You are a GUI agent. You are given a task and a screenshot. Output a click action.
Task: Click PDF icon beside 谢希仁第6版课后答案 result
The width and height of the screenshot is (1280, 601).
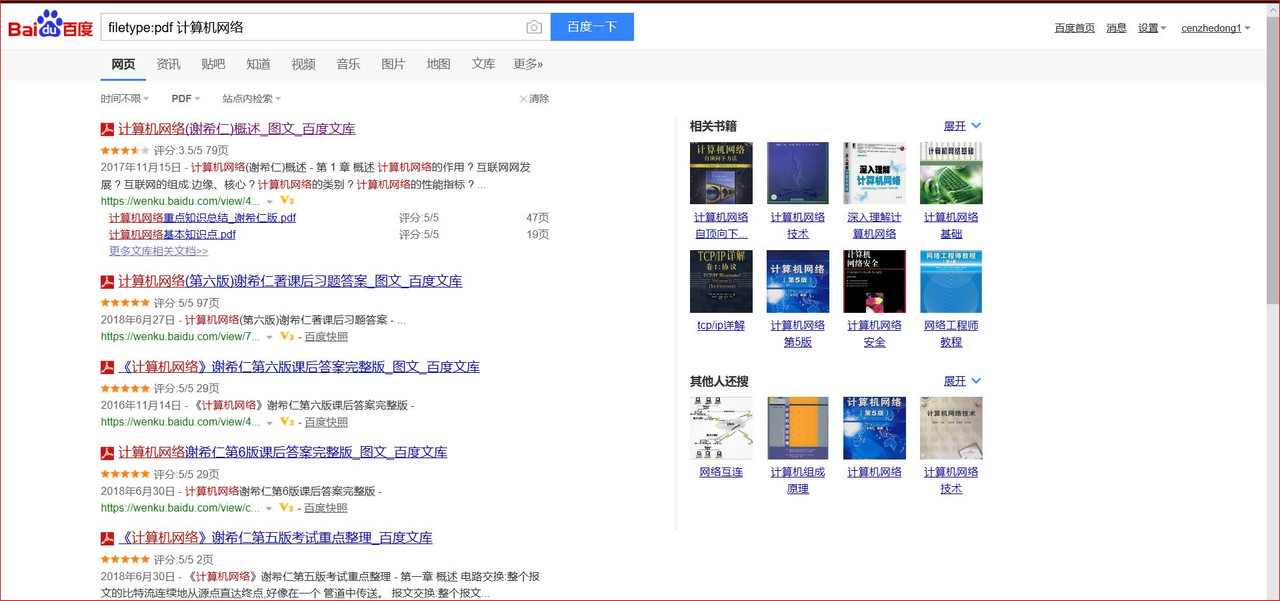point(107,453)
